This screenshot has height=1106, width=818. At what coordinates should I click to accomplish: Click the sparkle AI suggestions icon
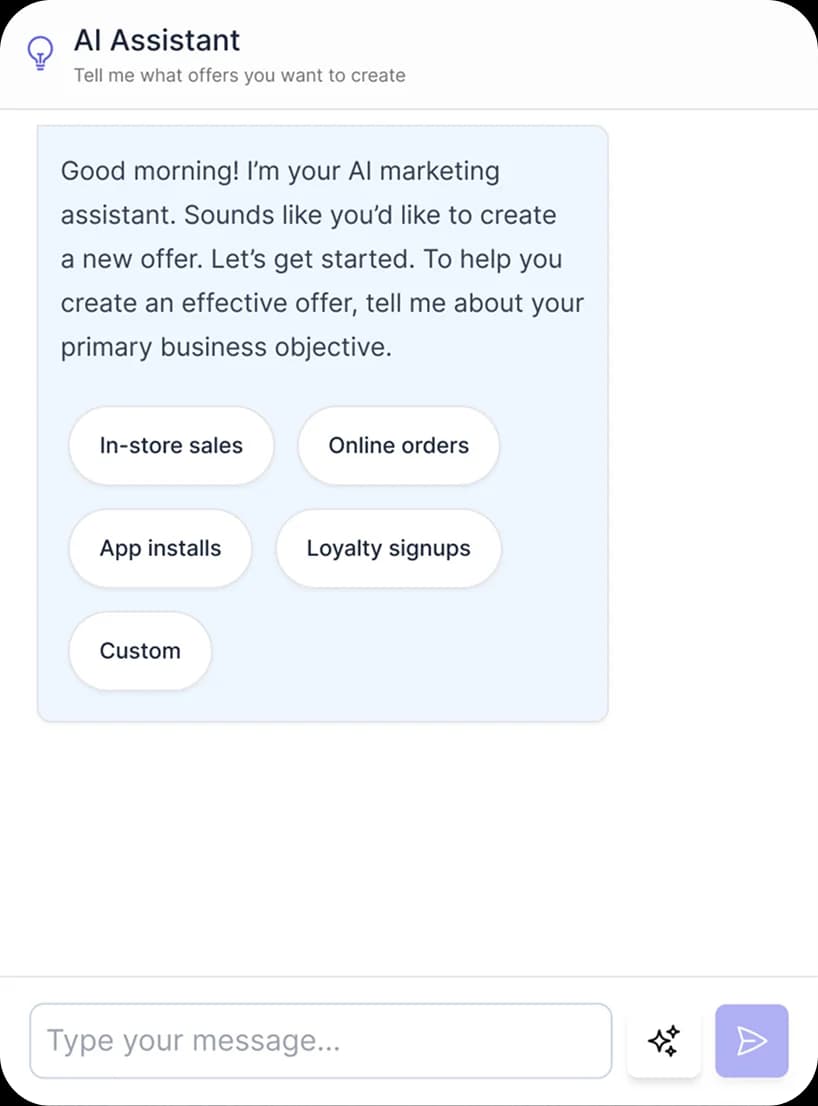tap(664, 1040)
